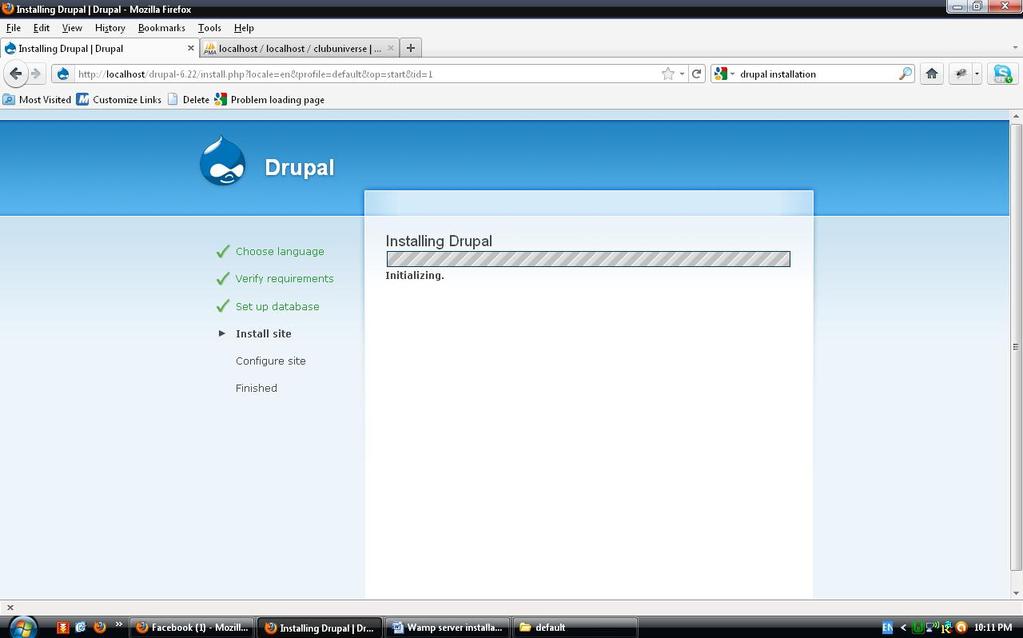
Task: Open the Tools menu
Action: [209, 28]
